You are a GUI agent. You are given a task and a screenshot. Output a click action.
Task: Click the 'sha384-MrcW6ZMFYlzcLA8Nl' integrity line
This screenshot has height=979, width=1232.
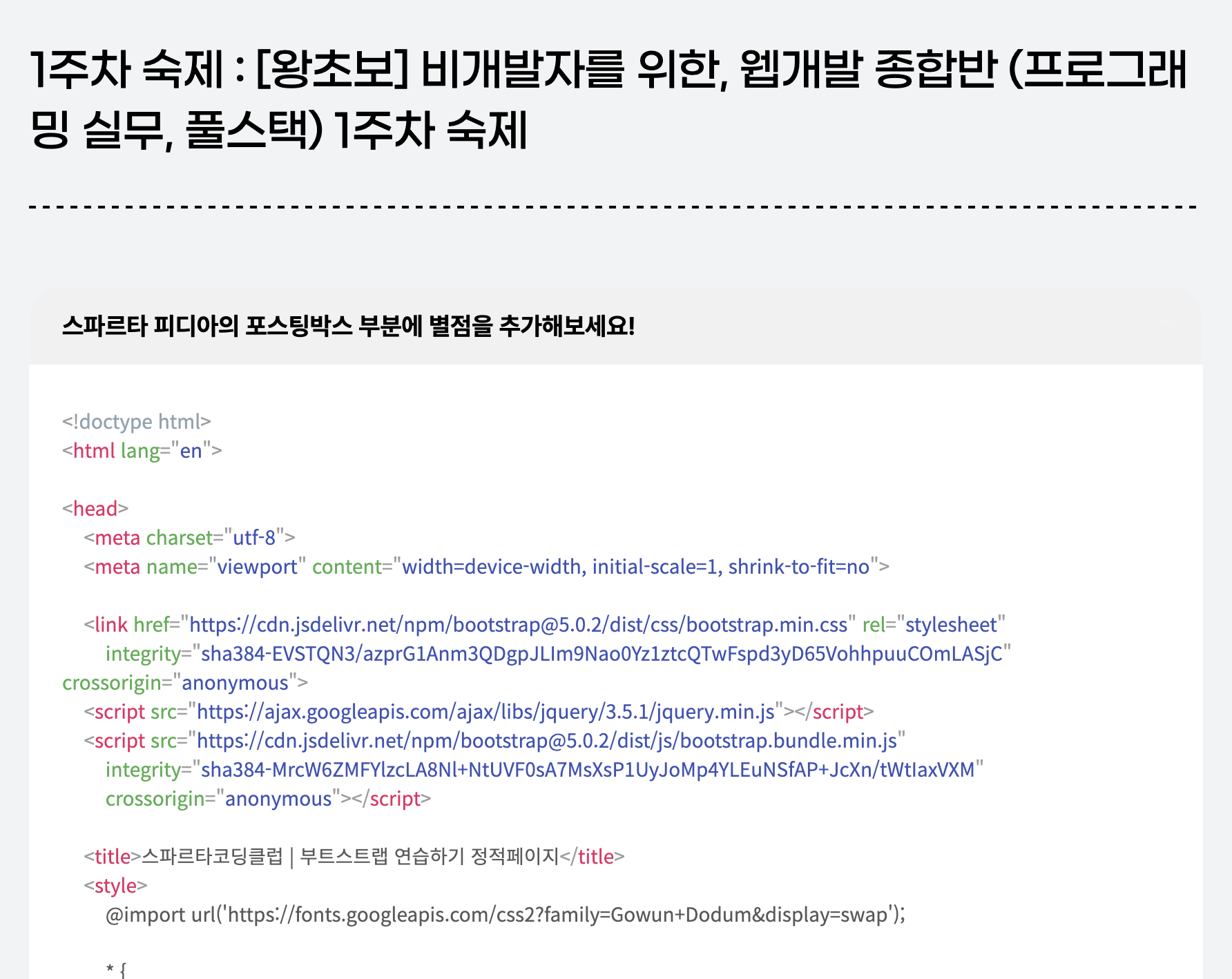(x=544, y=769)
